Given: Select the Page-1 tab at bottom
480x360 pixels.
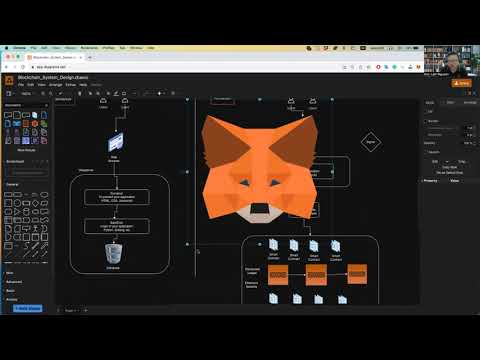Looking at the screenshot, I should (x=71, y=310).
